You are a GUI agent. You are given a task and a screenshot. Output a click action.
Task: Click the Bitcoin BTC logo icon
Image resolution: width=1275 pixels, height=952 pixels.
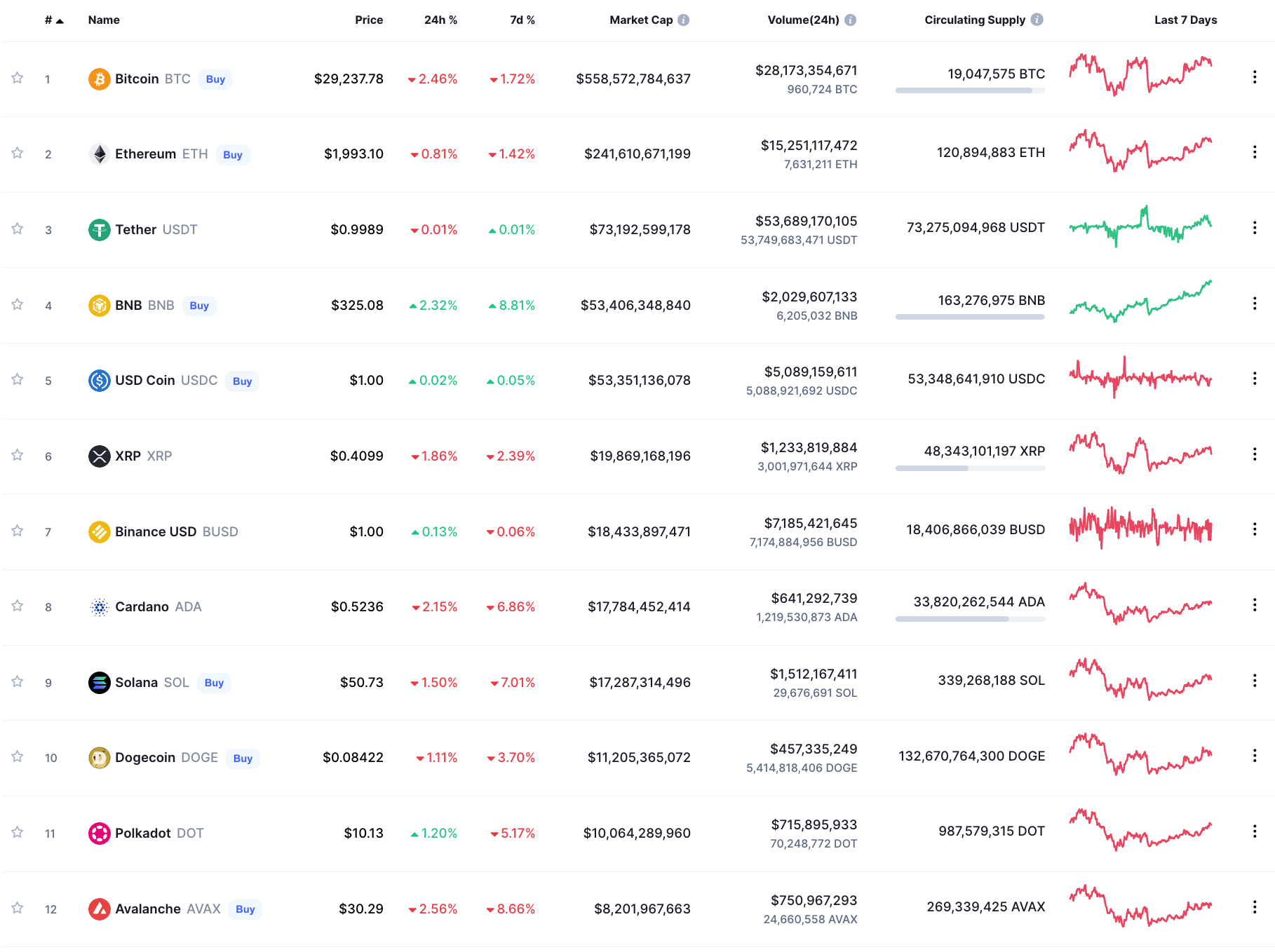point(100,79)
